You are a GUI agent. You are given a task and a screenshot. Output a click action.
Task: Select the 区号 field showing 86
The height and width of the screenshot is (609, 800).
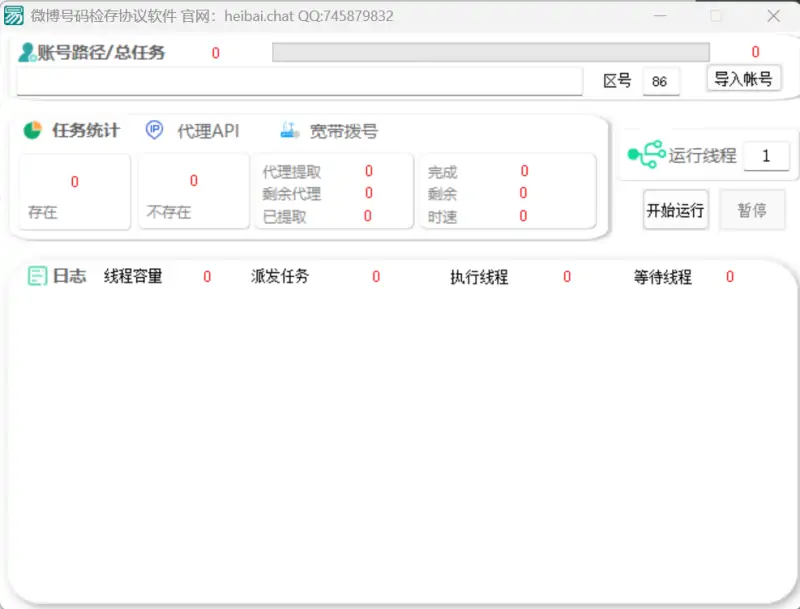pos(660,80)
